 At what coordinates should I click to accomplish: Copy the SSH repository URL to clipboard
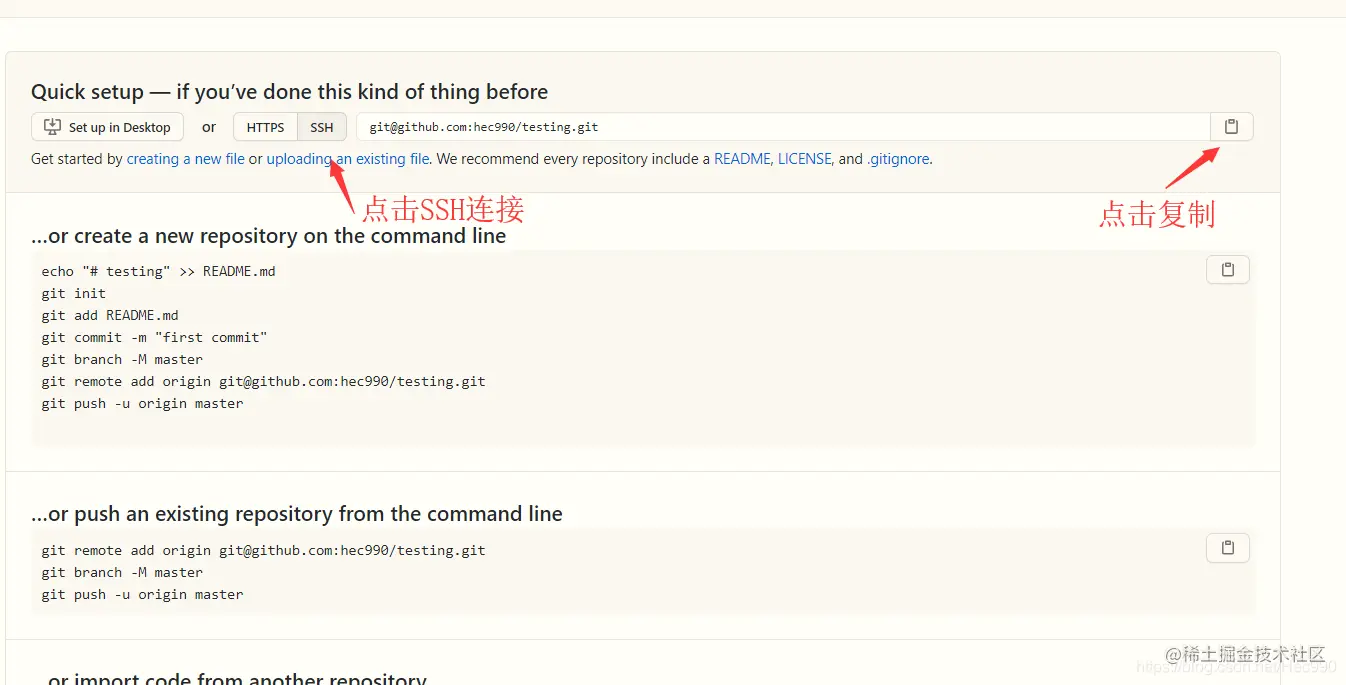pyautogui.click(x=1231, y=127)
